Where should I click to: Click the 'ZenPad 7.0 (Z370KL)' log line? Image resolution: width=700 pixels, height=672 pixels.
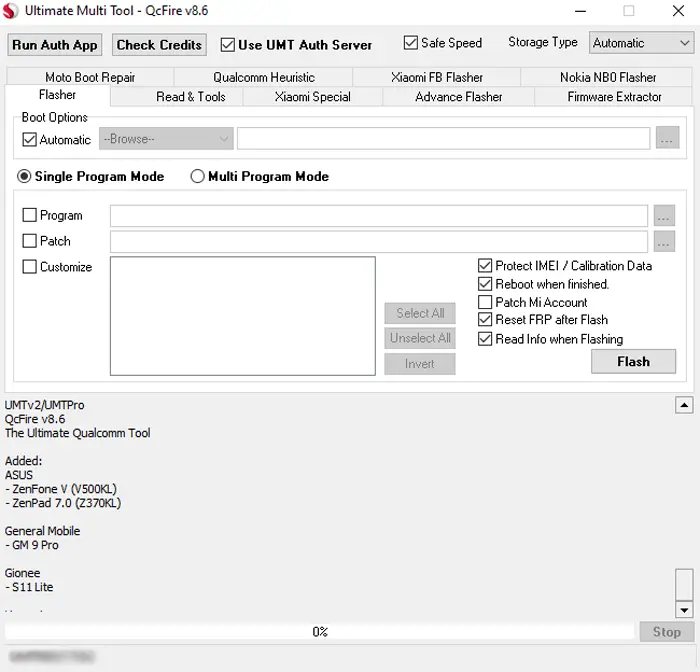[x=63, y=503]
